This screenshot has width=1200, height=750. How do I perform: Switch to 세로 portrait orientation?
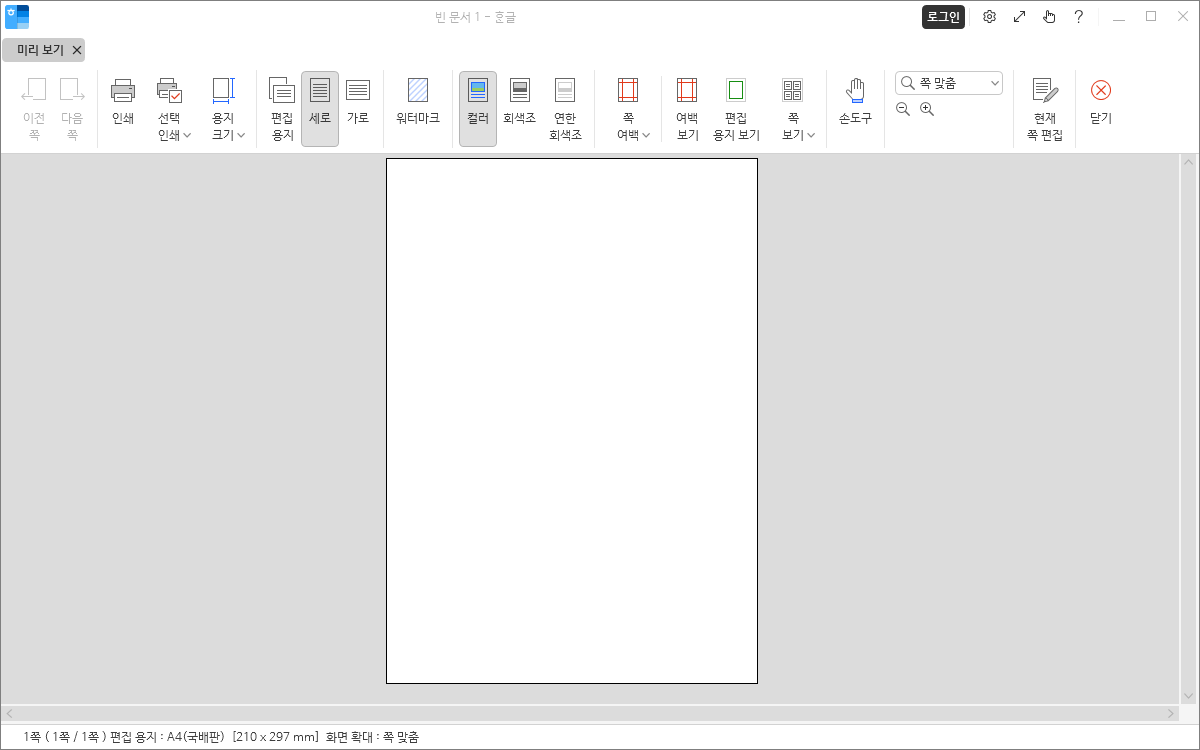tap(320, 109)
